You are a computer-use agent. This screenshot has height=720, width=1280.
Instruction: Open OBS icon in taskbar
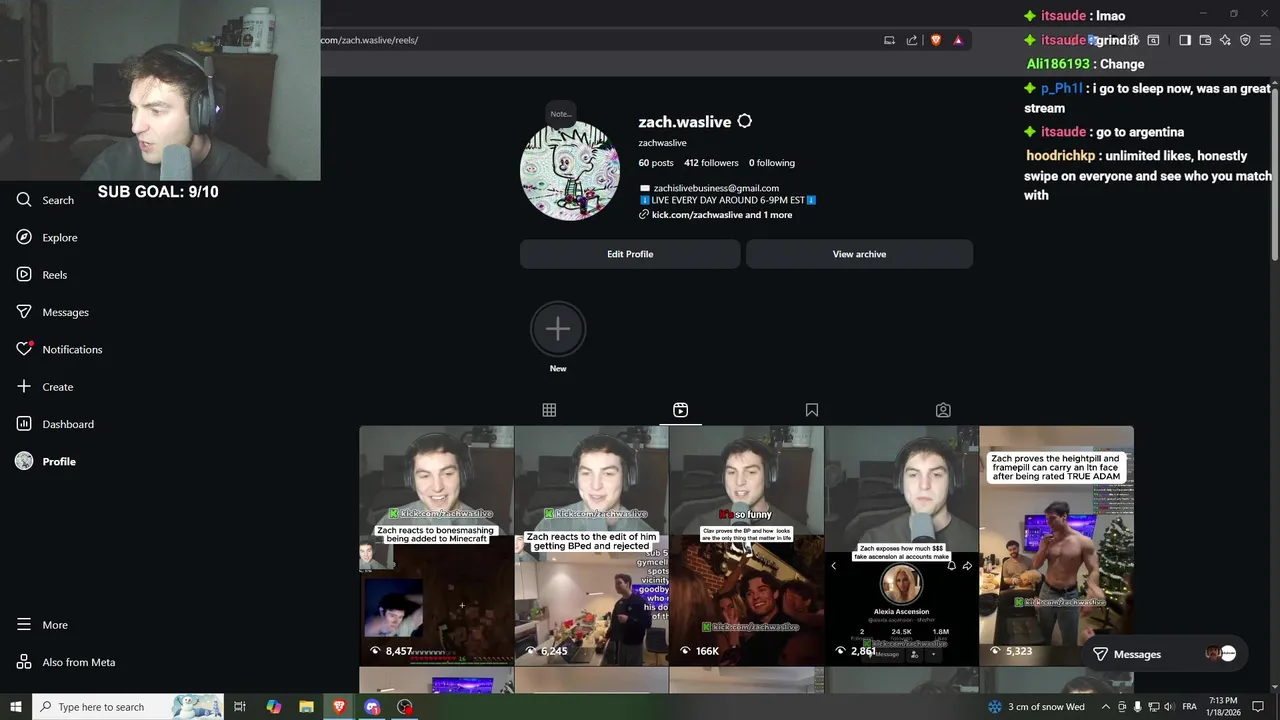405,707
